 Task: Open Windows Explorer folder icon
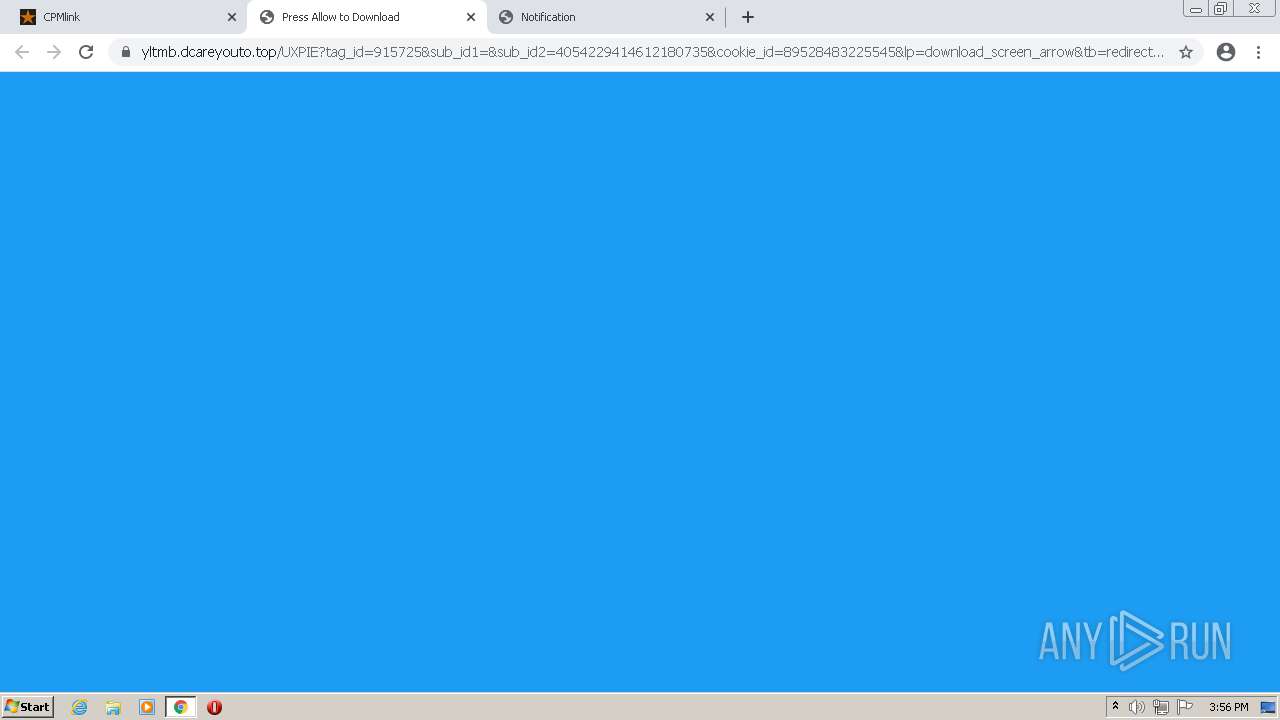click(113, 707)
